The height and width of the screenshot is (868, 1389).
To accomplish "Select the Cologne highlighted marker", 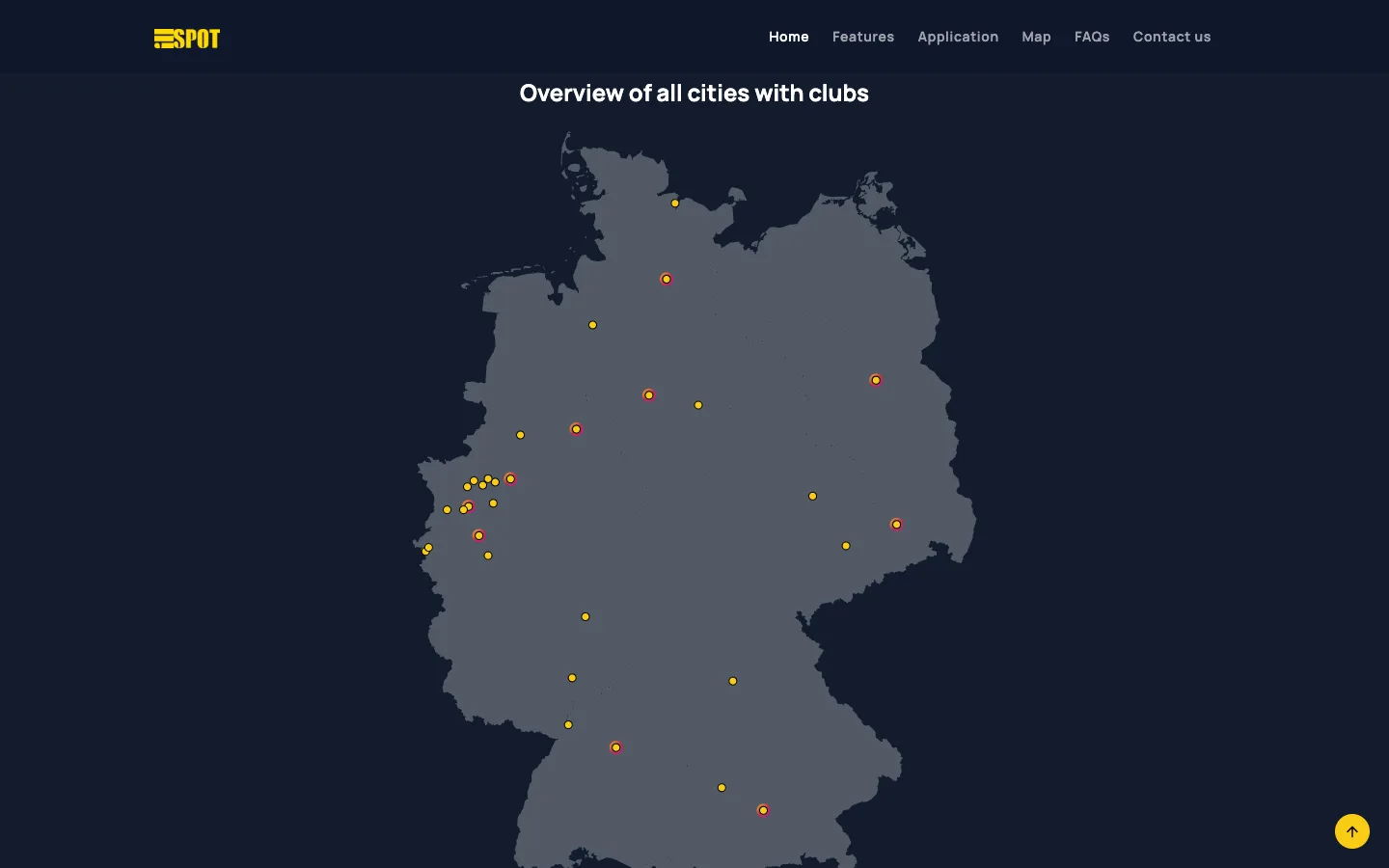I will (x=478, y=535).
